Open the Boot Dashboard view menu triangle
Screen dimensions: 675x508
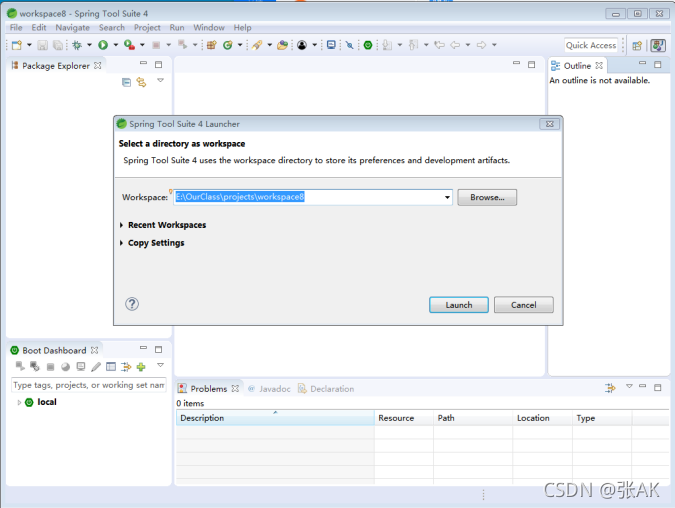click(x=160, y=366)
